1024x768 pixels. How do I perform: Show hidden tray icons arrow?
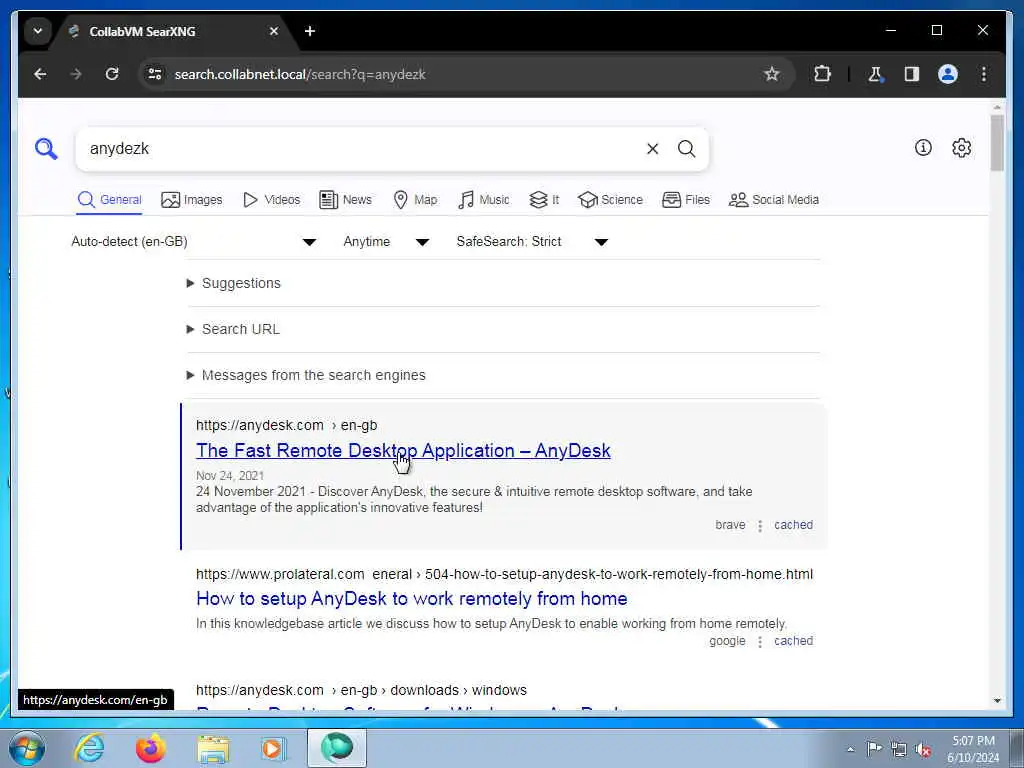pyautogui.click(x=850, y=749)
